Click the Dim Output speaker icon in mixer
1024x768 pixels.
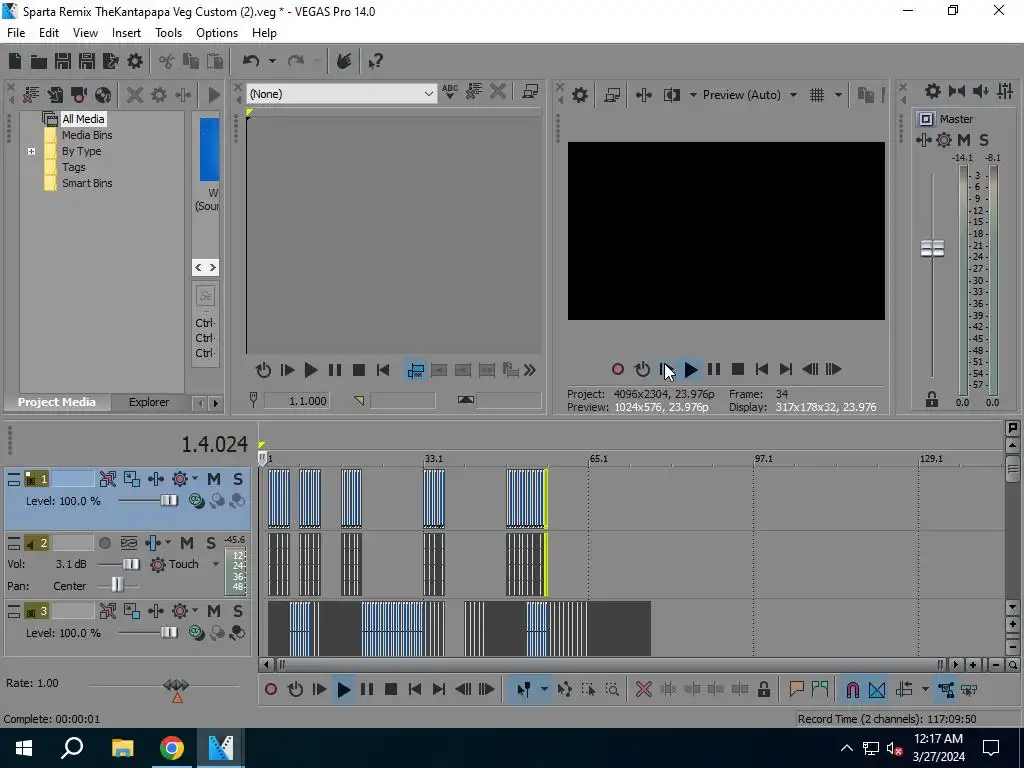(980, 91)
